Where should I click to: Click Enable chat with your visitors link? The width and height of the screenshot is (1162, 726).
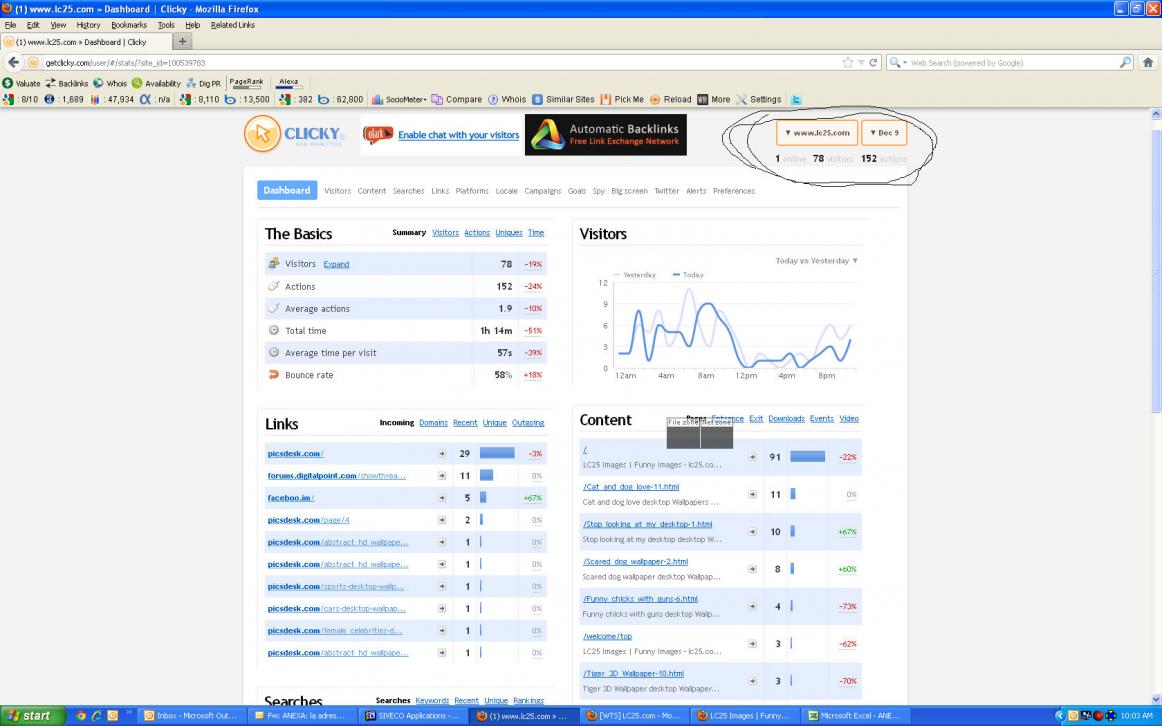click(x=459, y=135)
